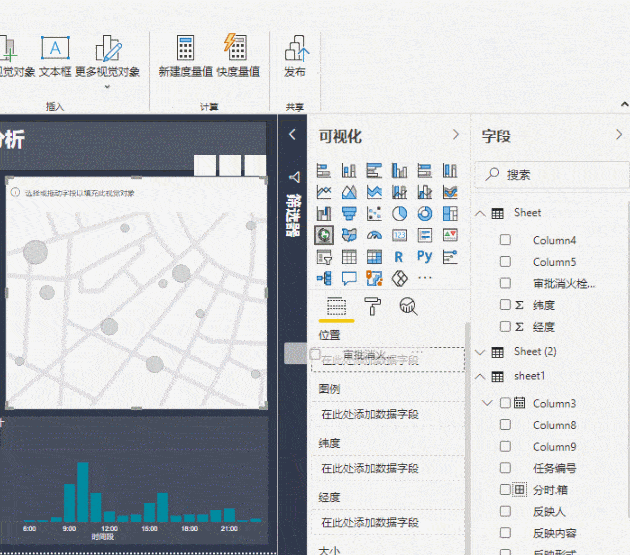Select the 100% stacked column chart visual
This screenshot has width=630, height=555.
coord(450,171)
